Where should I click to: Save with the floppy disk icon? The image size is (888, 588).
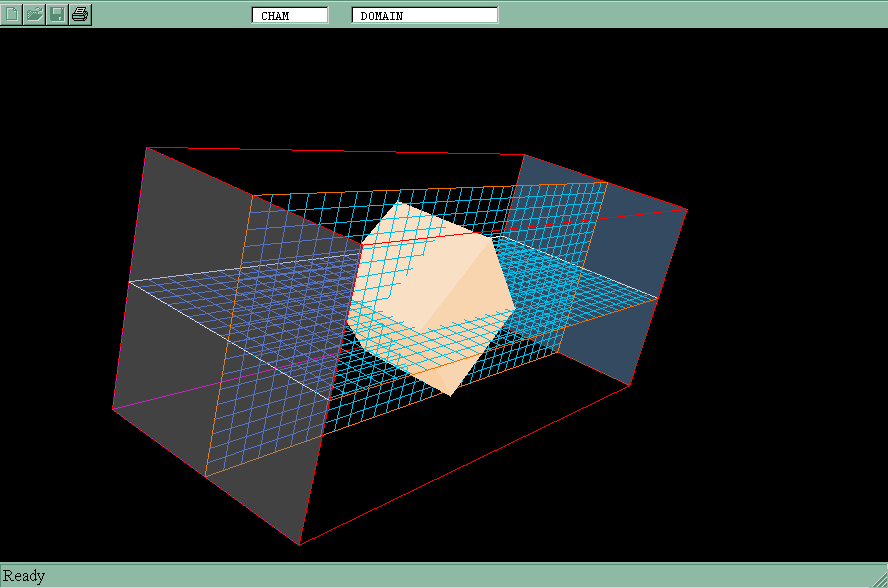click(58, 14)
